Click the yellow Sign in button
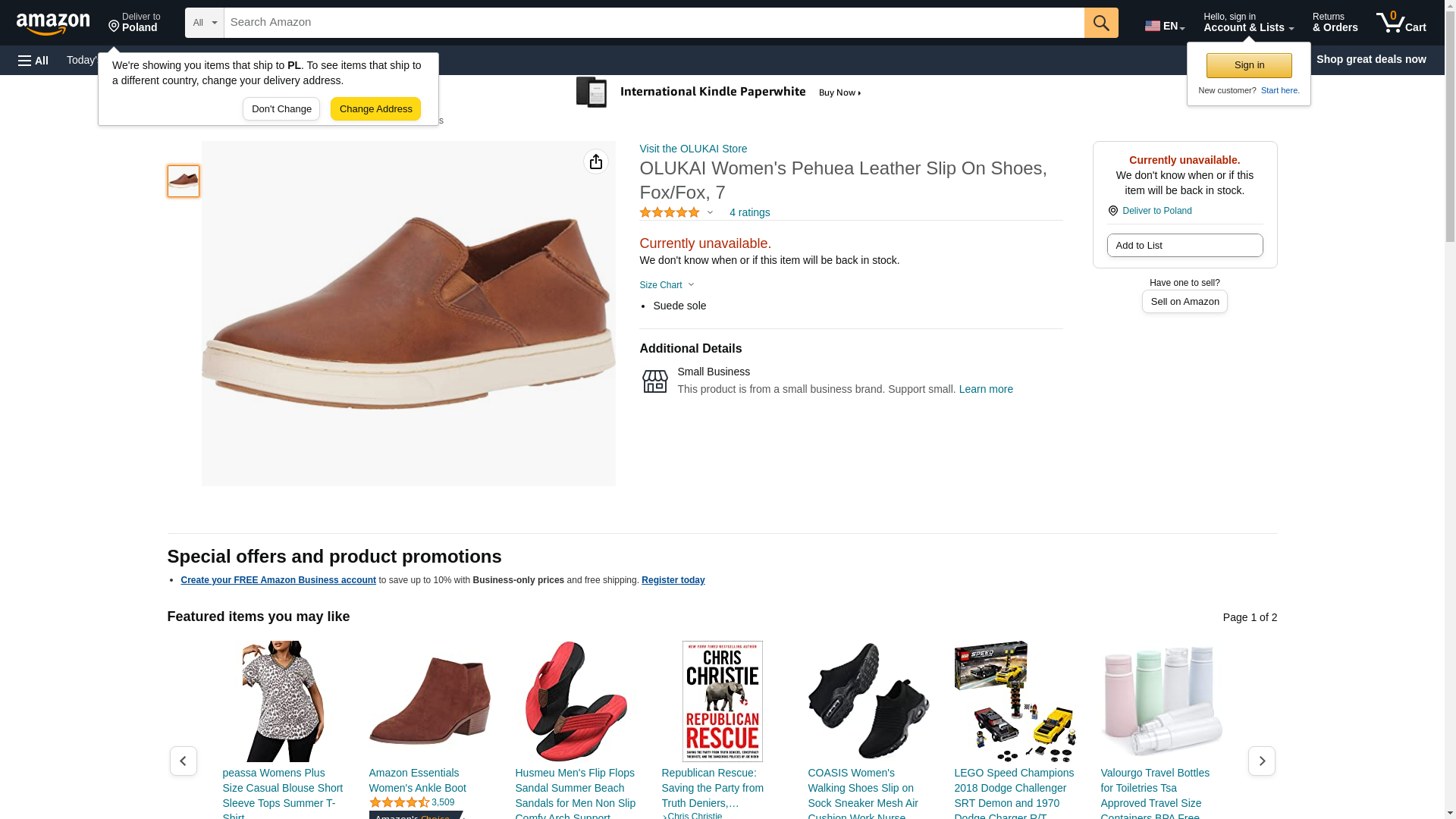 (x=1249, y=65)
